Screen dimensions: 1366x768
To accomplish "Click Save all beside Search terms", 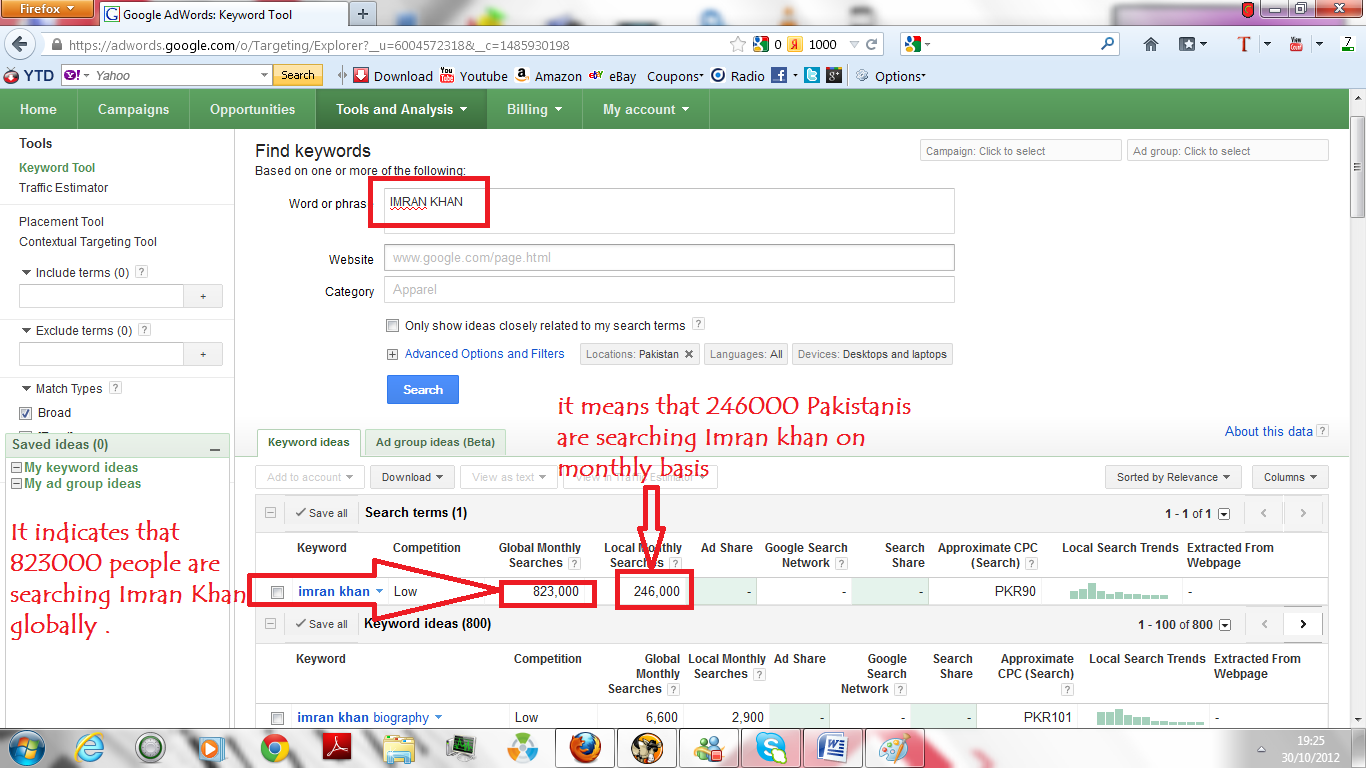I will (x=321, y=513).
